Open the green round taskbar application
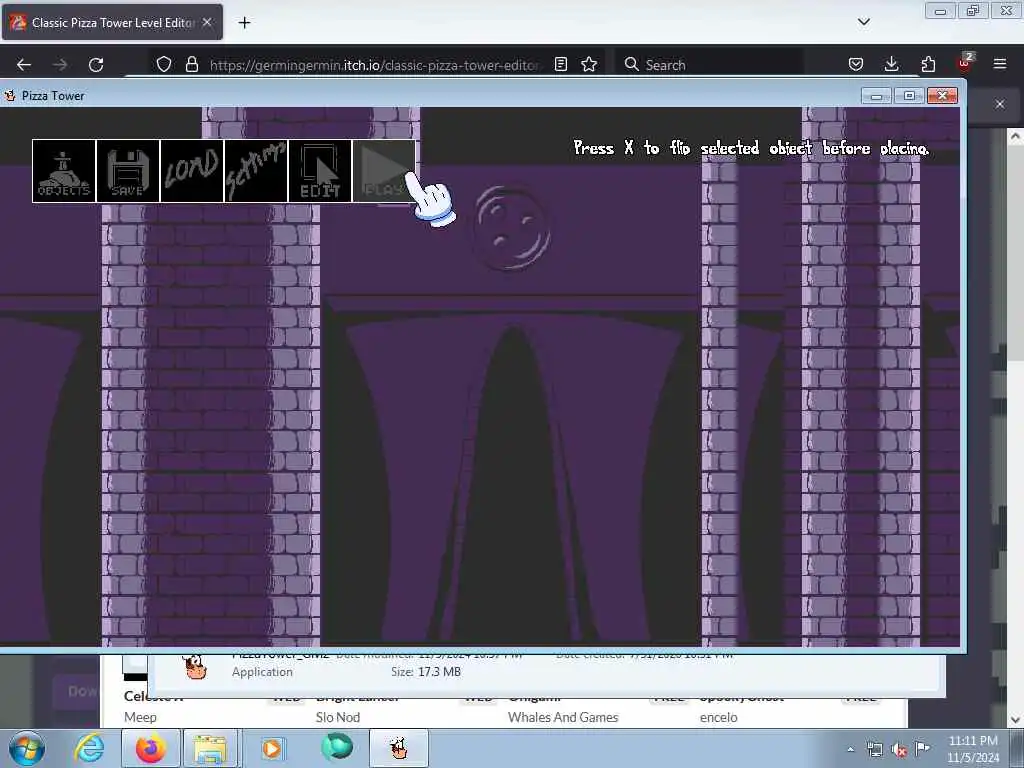 coord(337,747)
